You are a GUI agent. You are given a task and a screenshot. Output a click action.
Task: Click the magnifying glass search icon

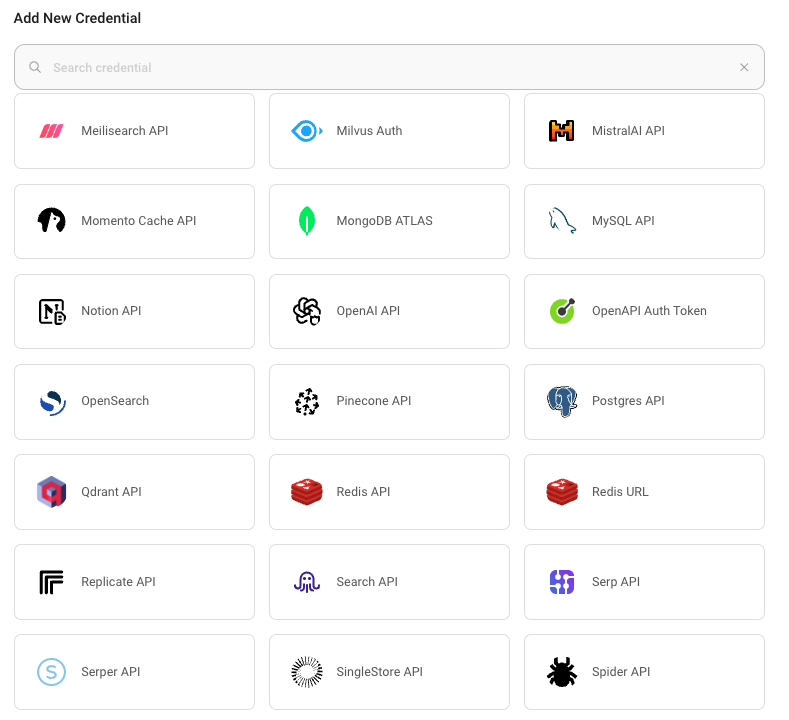pos(35,67)
